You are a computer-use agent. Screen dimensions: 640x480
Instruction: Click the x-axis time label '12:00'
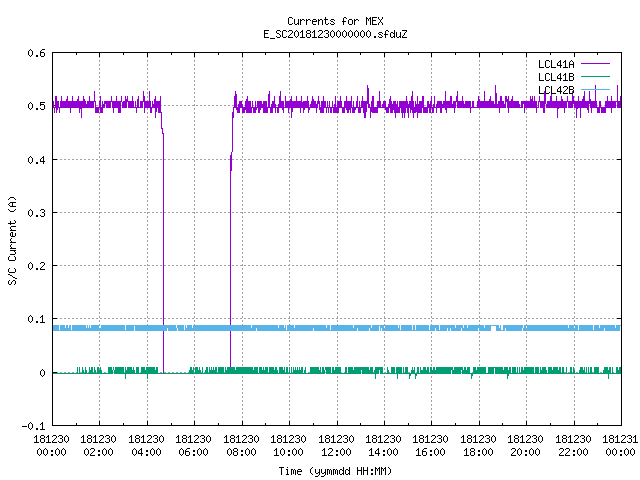tap(336, 452)
